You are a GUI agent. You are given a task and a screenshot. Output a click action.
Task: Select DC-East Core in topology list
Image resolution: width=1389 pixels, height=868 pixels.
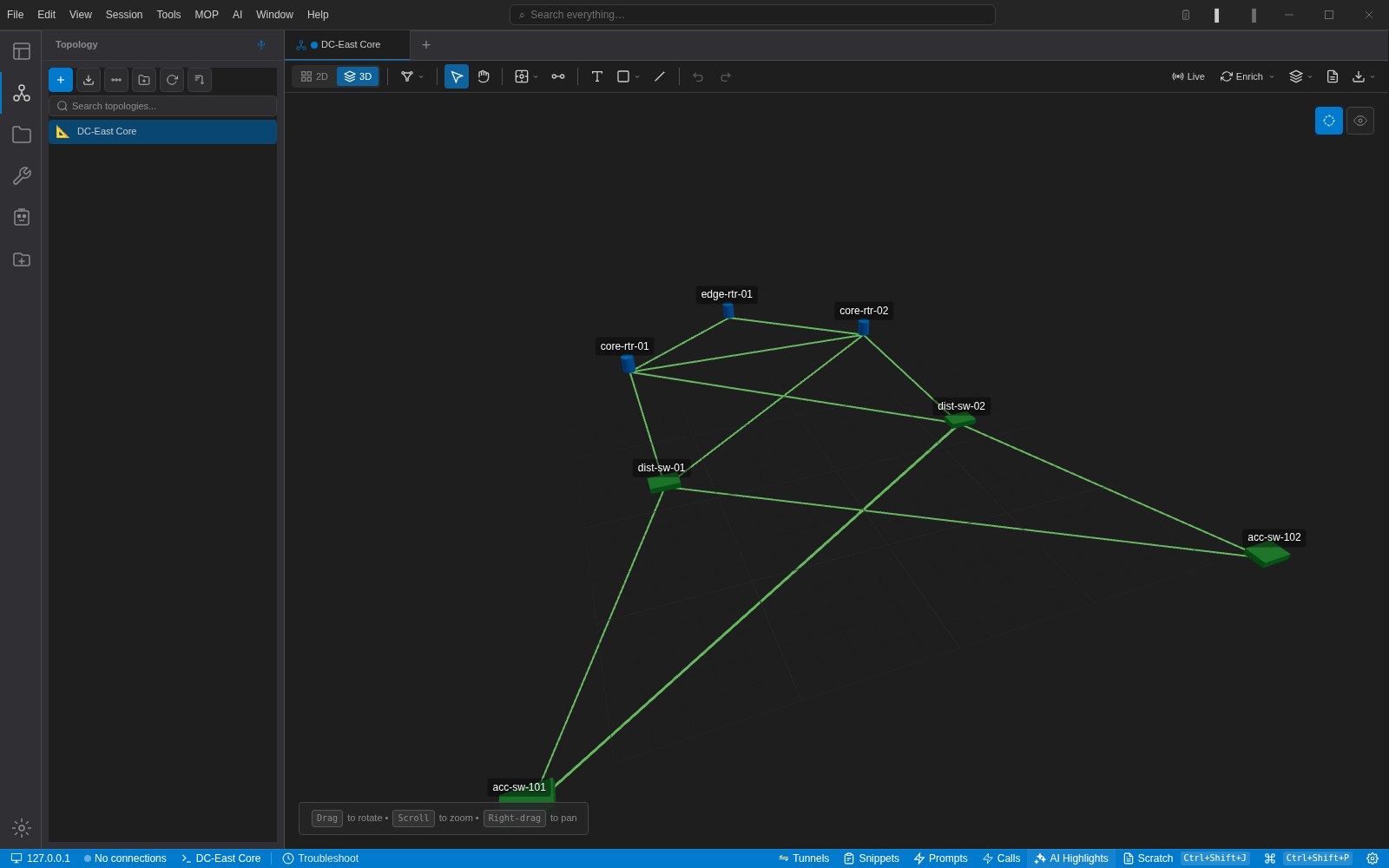pos(163,132)
